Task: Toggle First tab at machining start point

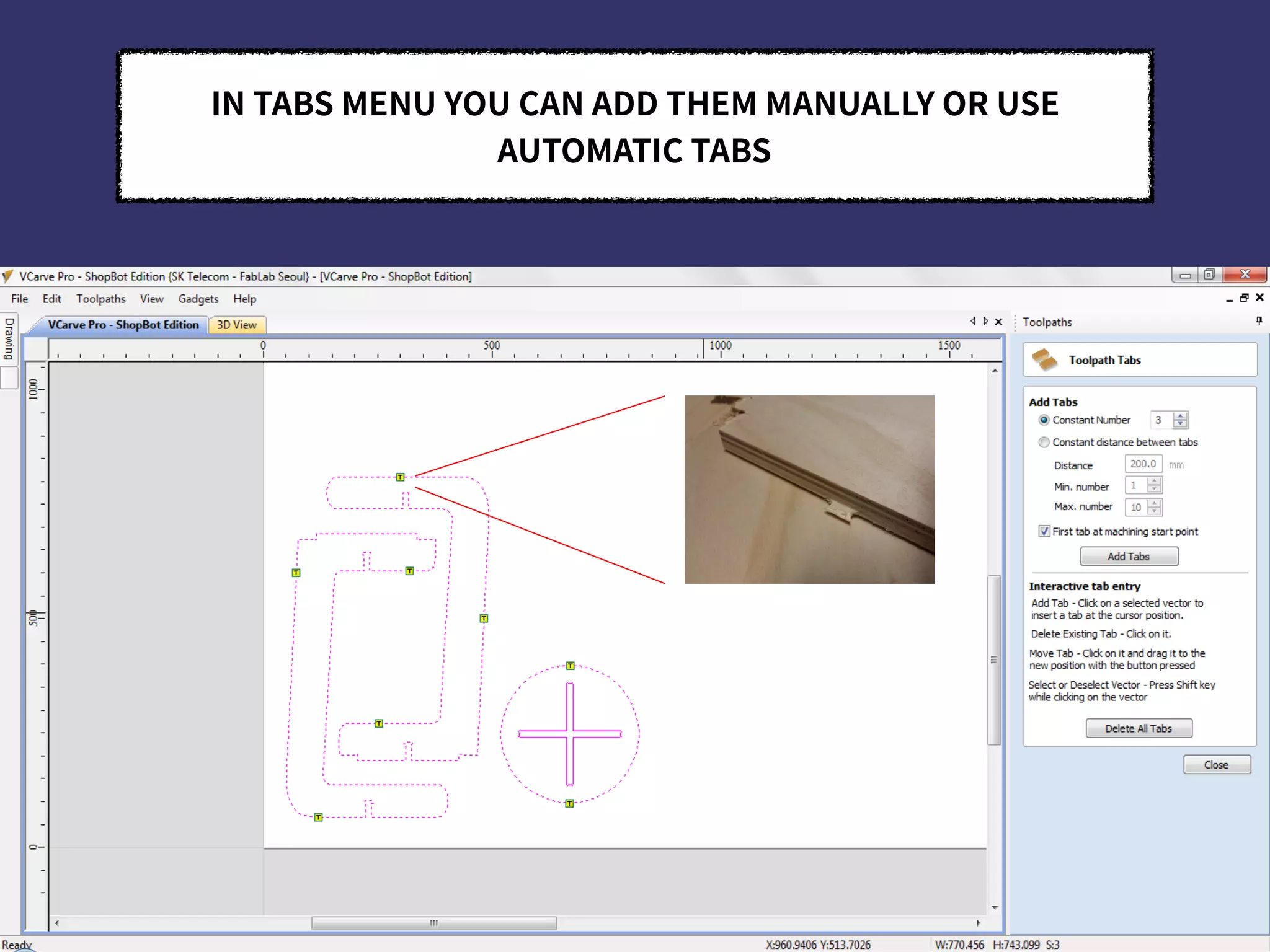Action: [x=1044, y=531]
